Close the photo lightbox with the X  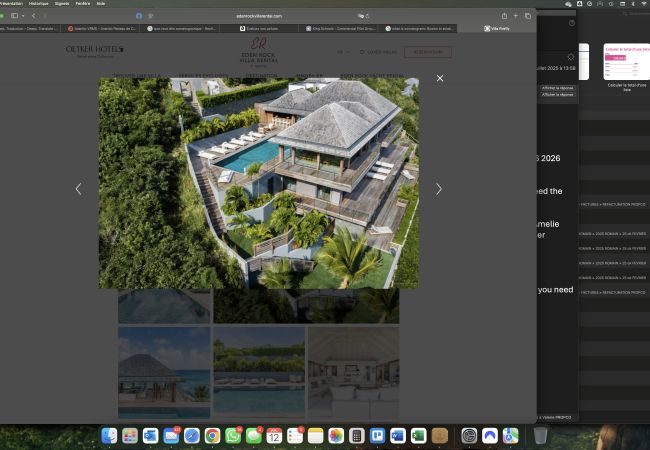pyautogui.click(x=440, y=78)
